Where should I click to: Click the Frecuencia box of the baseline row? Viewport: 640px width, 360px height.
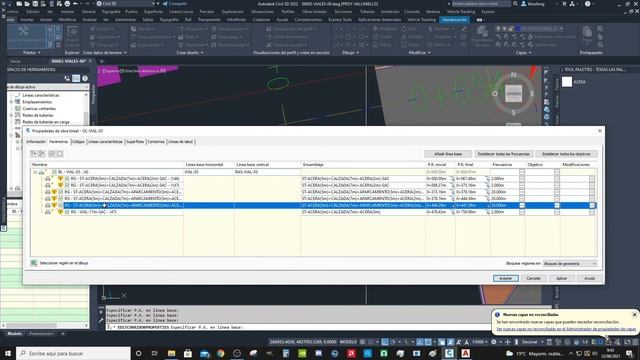pyautogui.click(x=522, y=172)
